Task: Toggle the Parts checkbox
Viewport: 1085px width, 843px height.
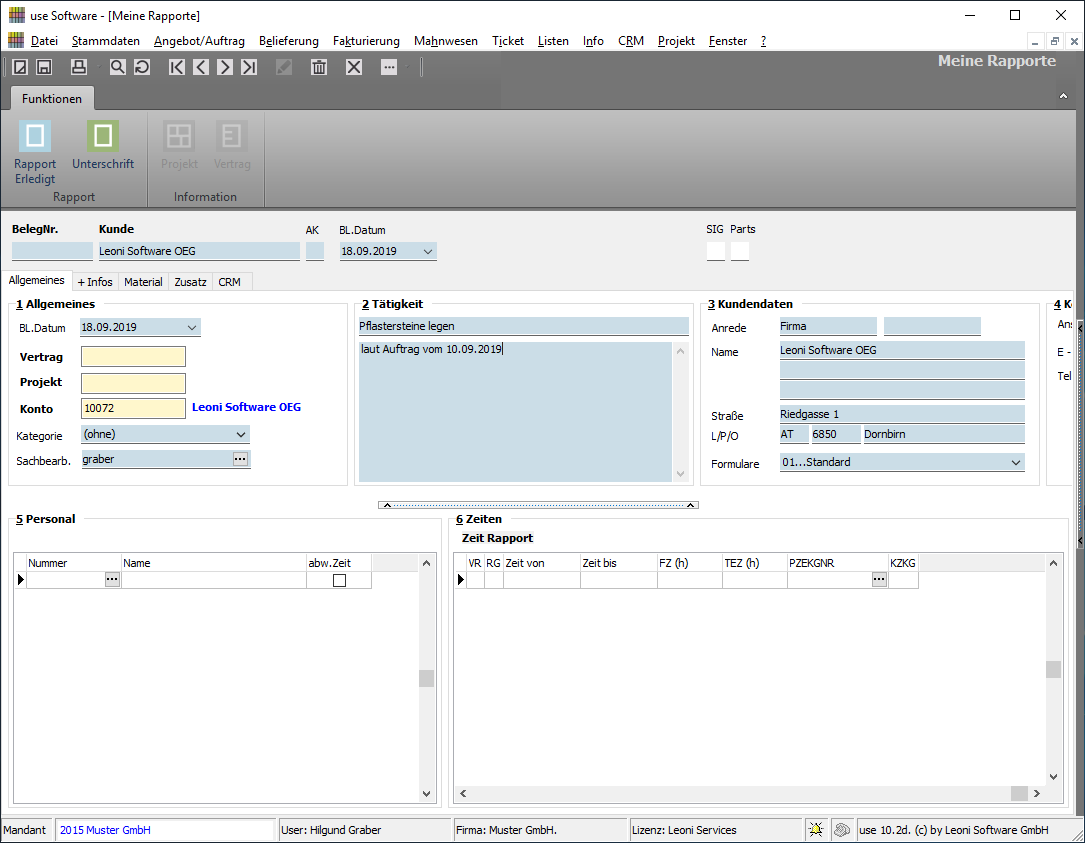Action: click(740, 251)
